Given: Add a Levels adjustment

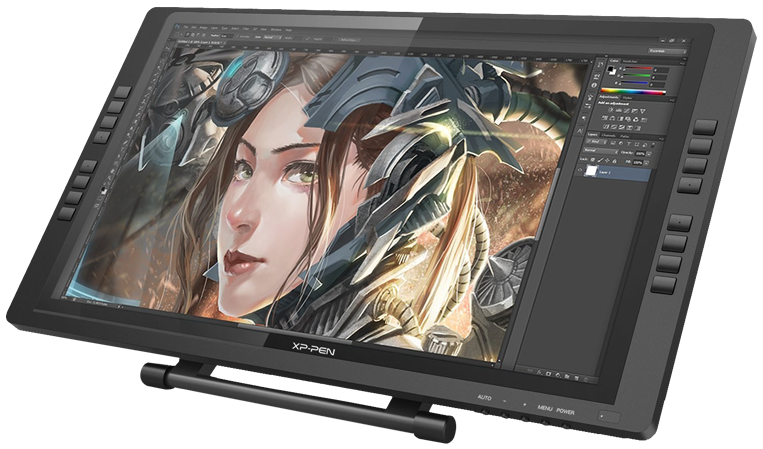Looking at the screenshot, I should [619, 110].
